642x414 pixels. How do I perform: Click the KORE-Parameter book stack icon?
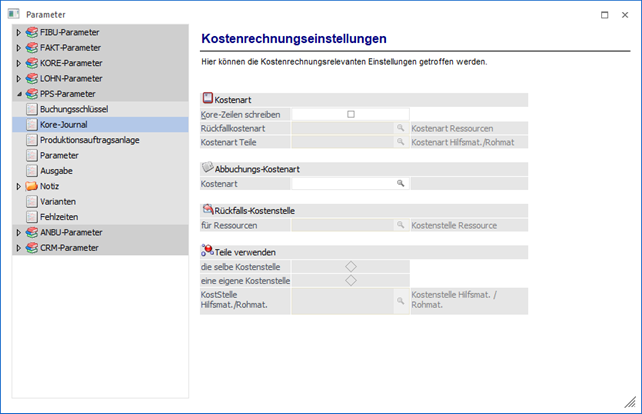coord(31,63)
